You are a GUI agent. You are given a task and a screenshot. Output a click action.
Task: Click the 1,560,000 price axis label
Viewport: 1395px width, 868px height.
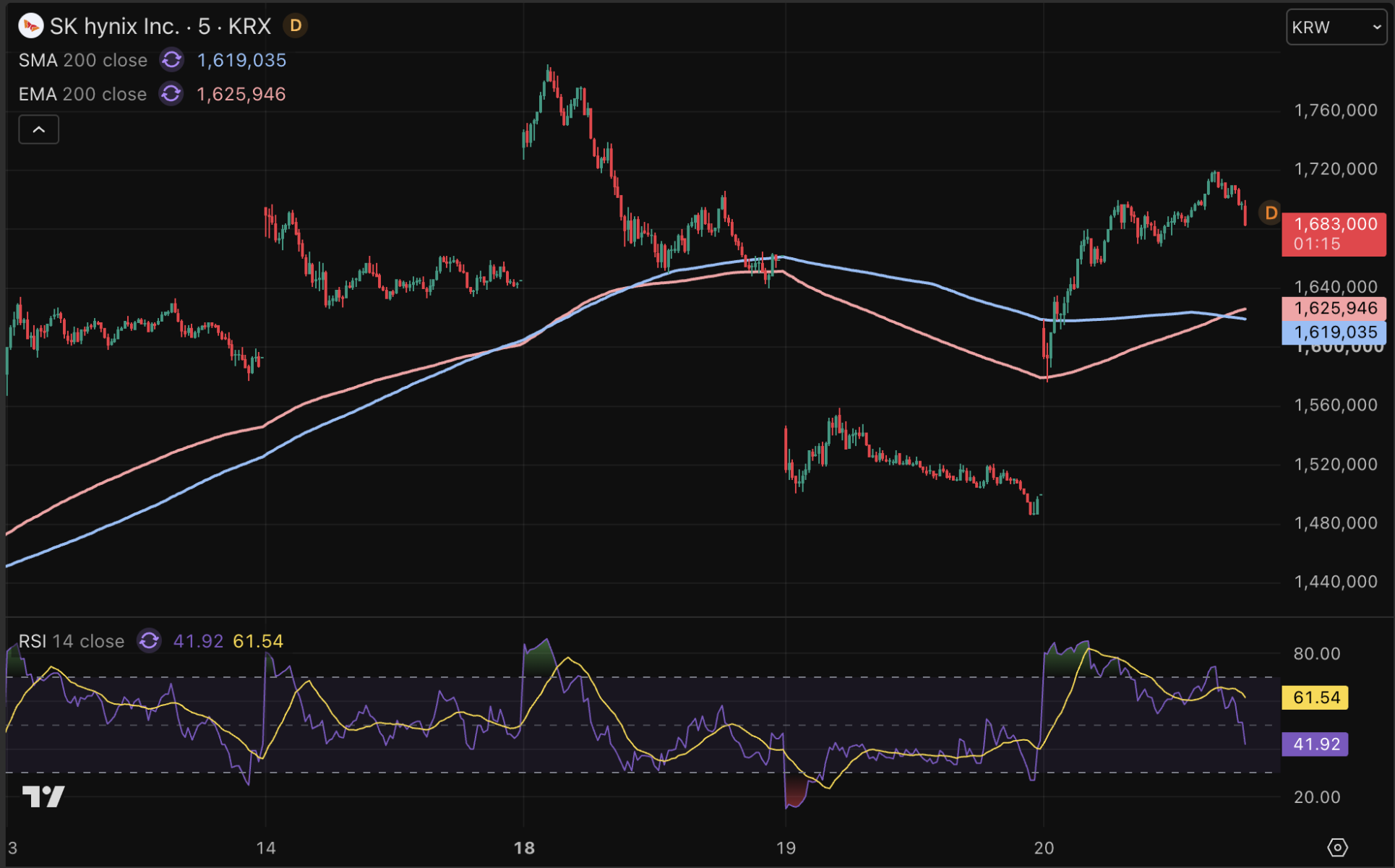coord(1336,405)
